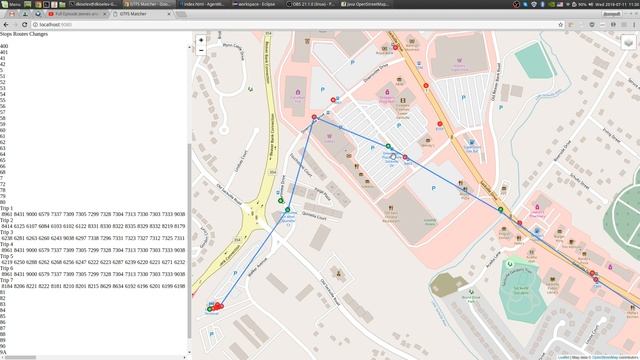Select Trip 5 in the list

point(7,256)
